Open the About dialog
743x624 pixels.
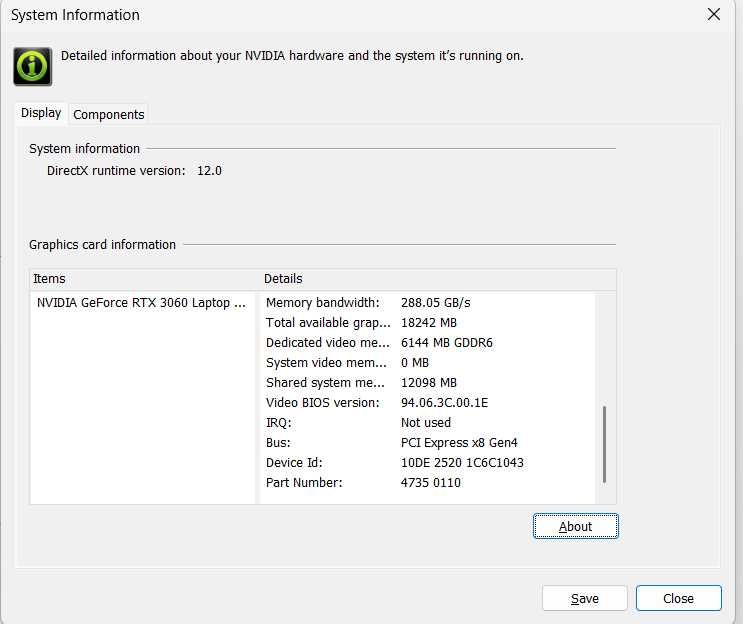[575, 526]
